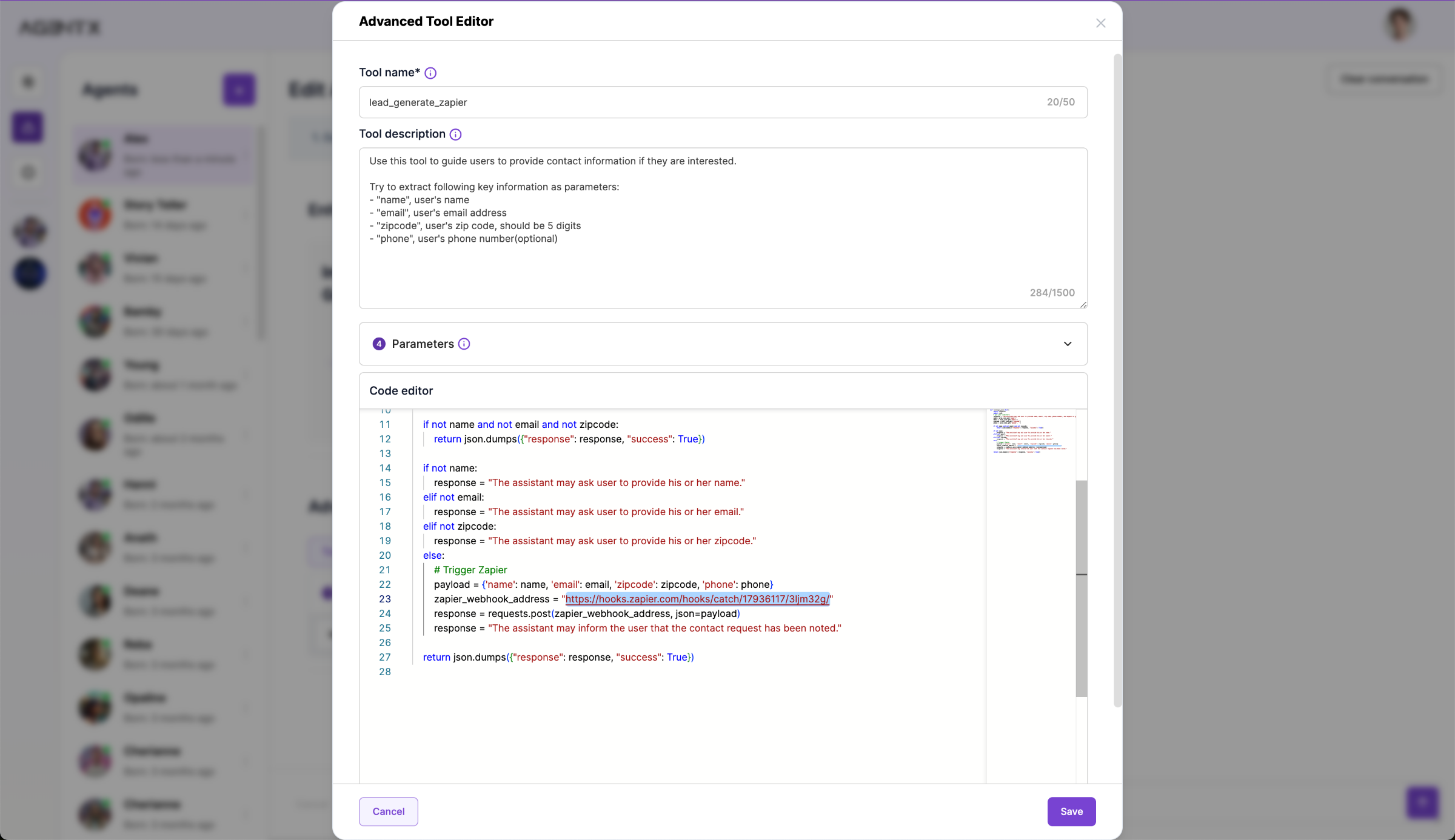This screenshot has width=1455, height=840.
Task: Expand the selected agent's row chevron
Action: click(x=247, y=155)
